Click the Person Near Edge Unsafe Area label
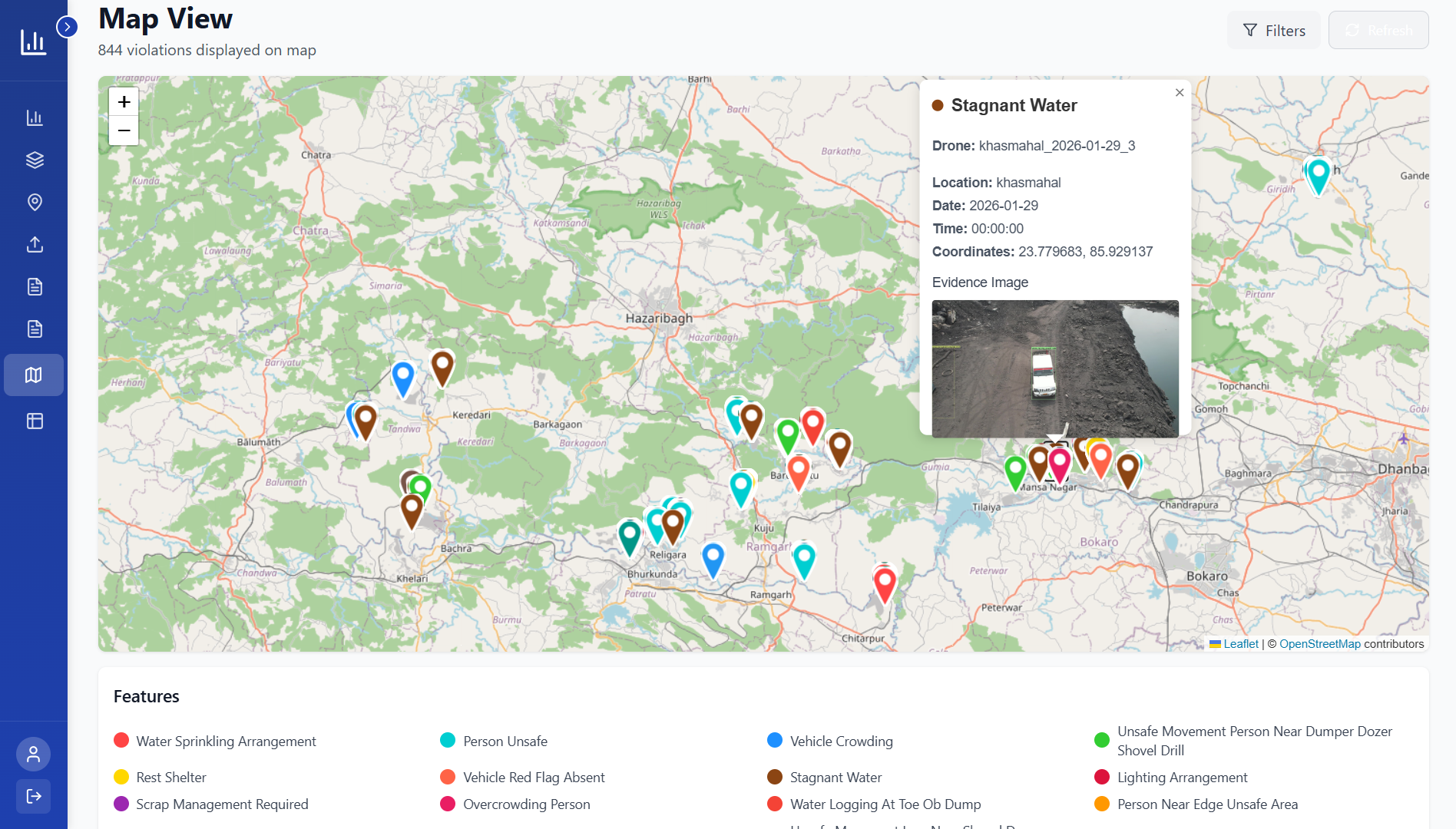Viewport: 1456px width, 829px height. click(x=1207, y=804)
